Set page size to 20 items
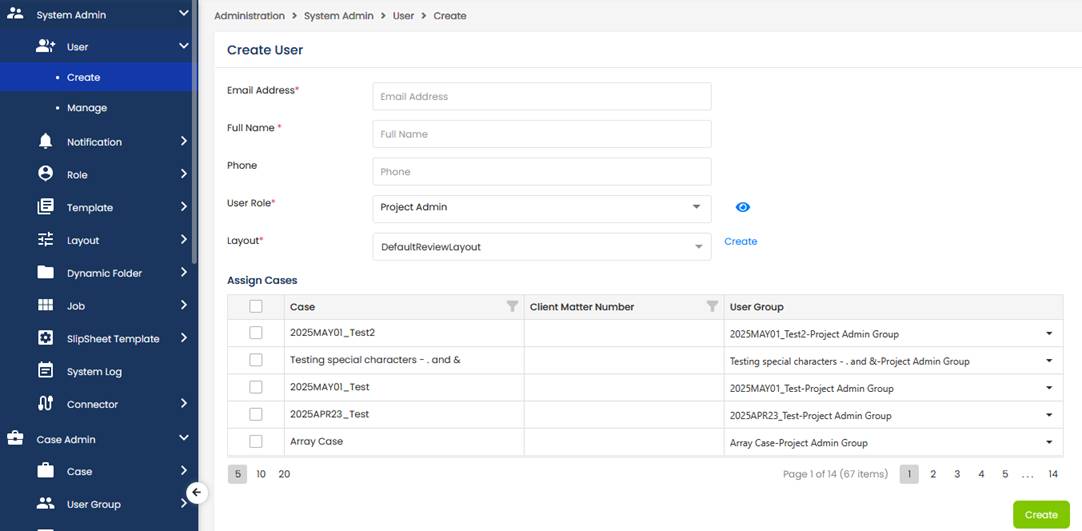 [284, 474]
